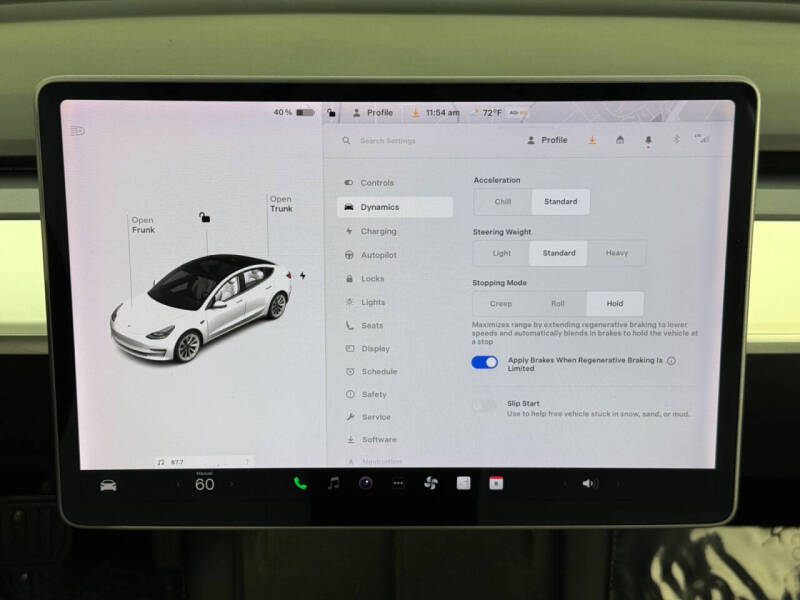Set Steering Weight to Heavy
The image size is (800, 600).
616,253
